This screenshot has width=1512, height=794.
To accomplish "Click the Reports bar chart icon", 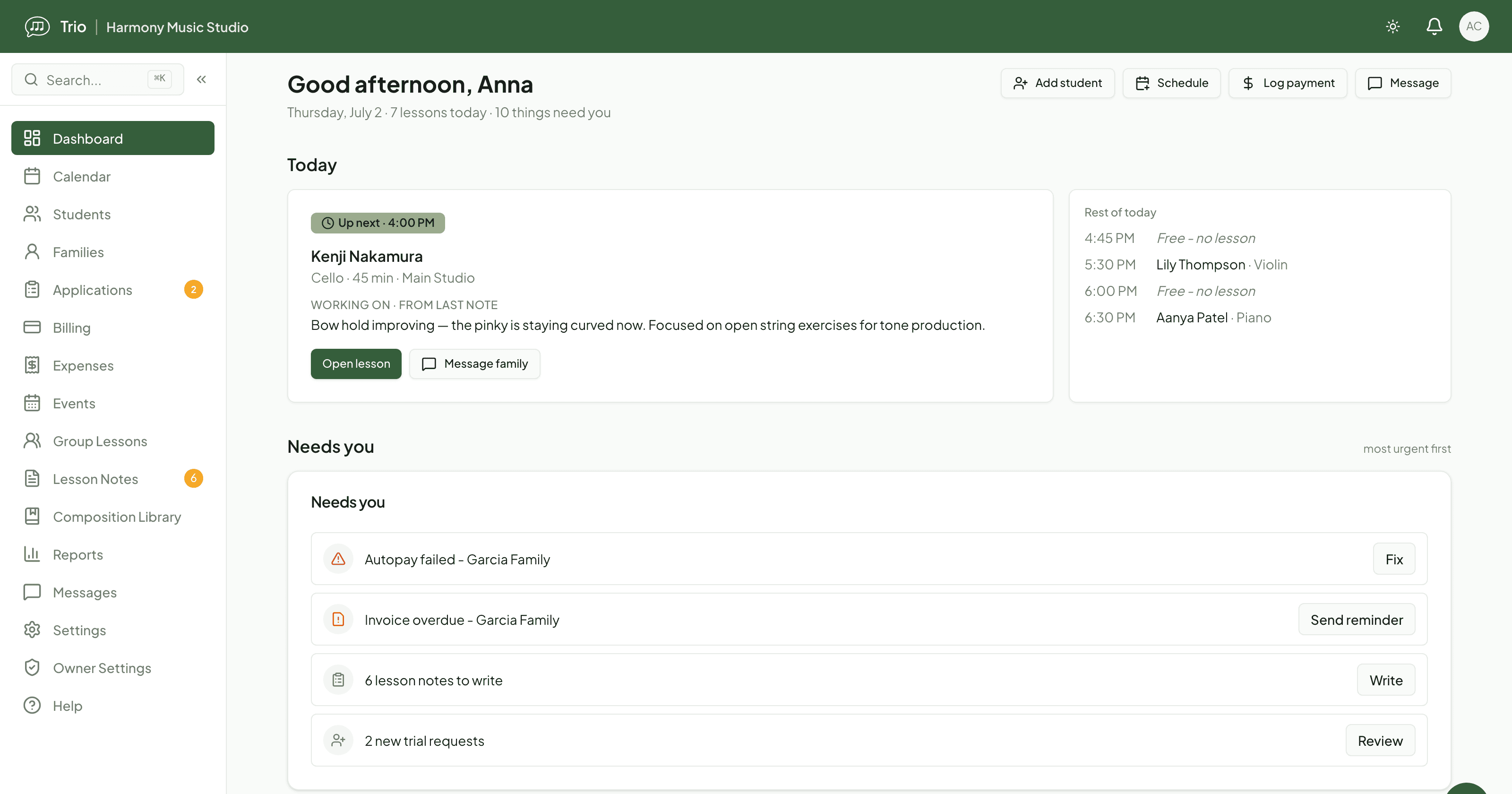I will pyautogui.click(x=32, y=554).
